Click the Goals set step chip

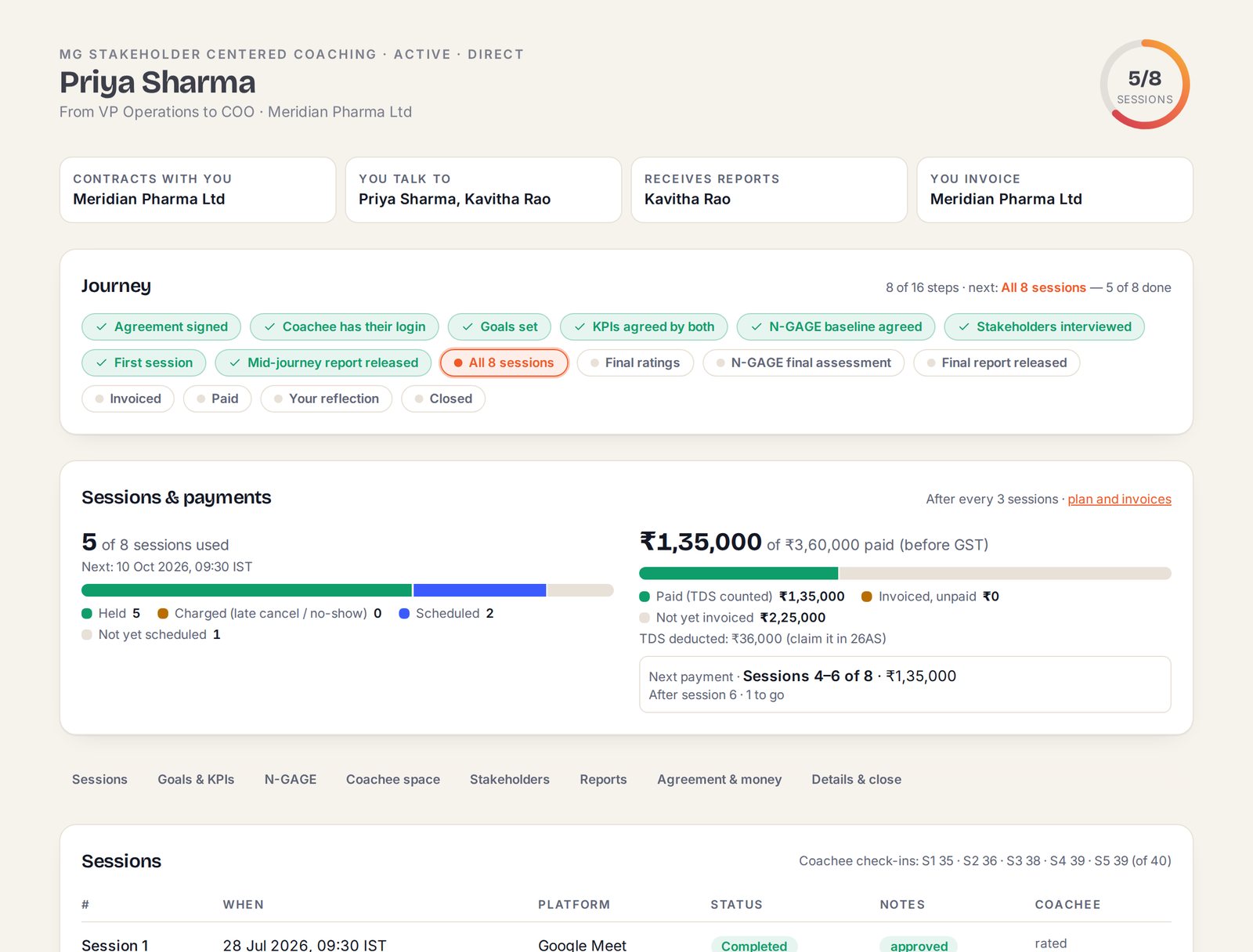tap(500, 326)
